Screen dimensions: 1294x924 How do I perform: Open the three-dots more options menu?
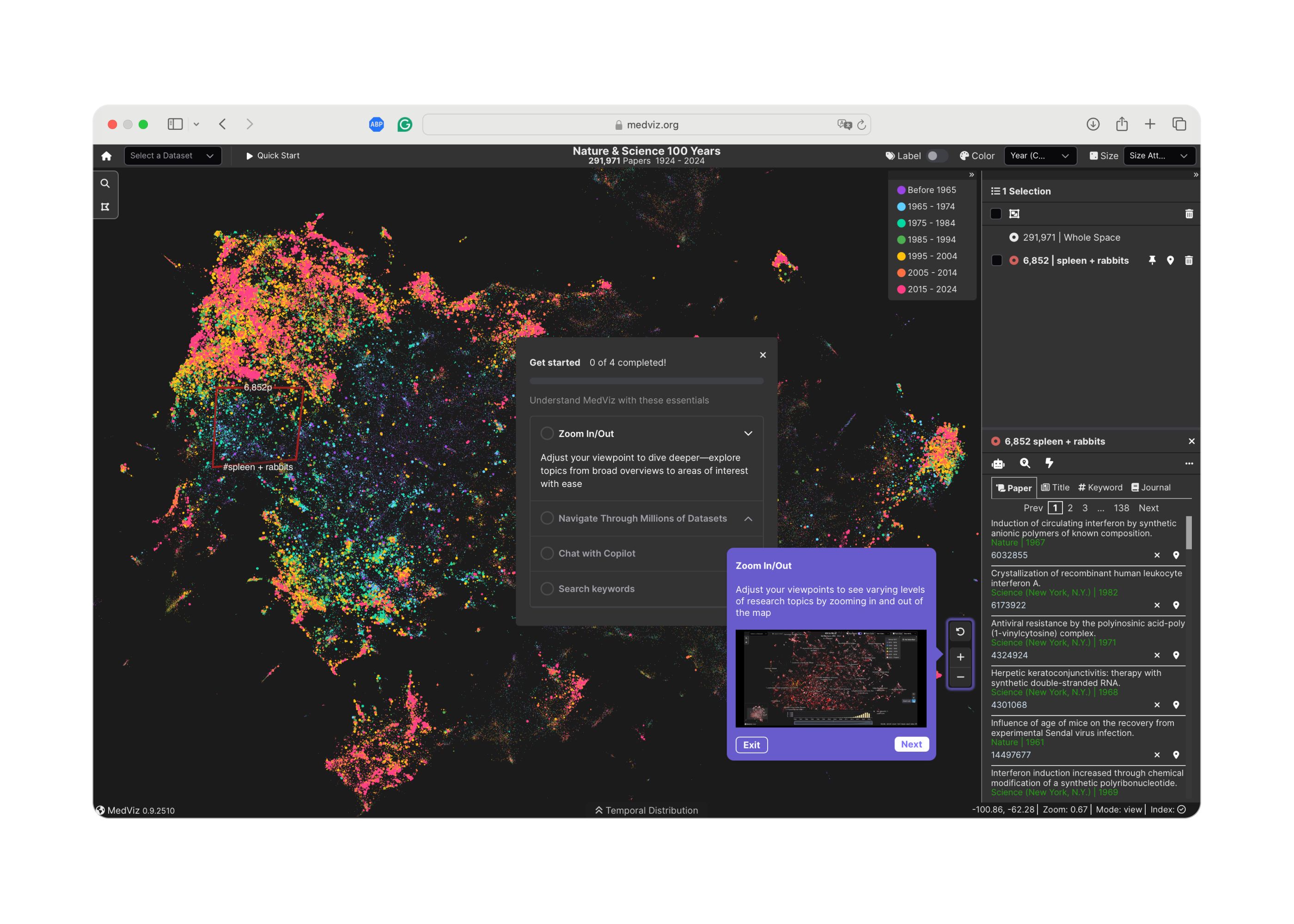click(1189, 464)
